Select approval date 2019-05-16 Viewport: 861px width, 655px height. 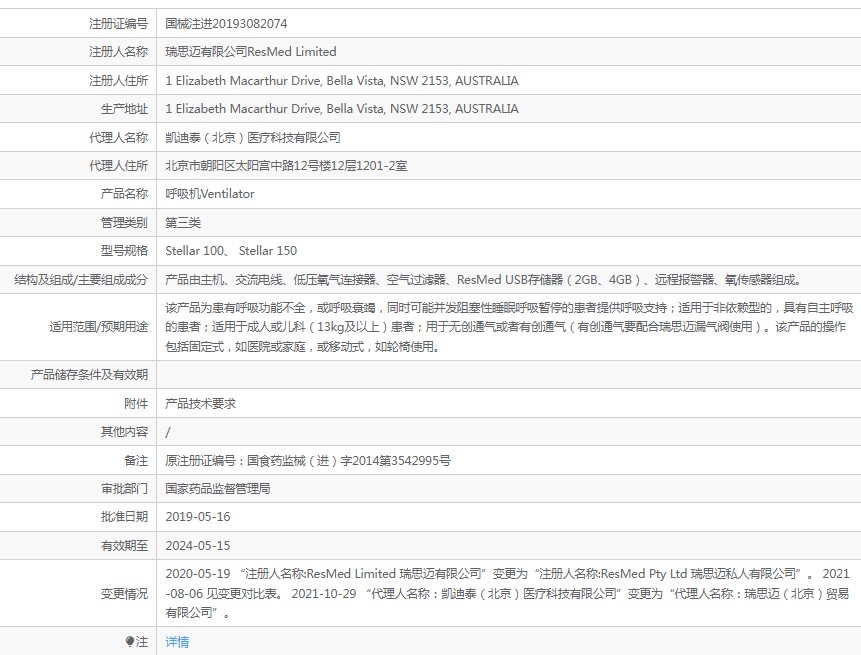[198, 517]
